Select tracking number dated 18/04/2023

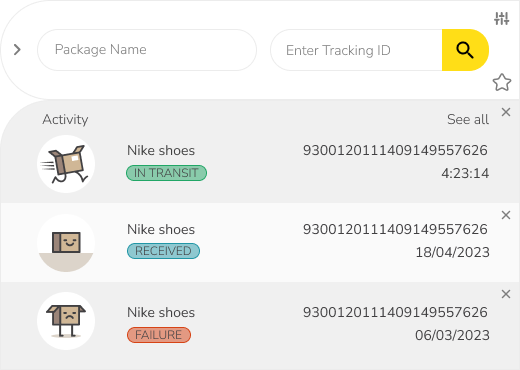click(395, 229)
